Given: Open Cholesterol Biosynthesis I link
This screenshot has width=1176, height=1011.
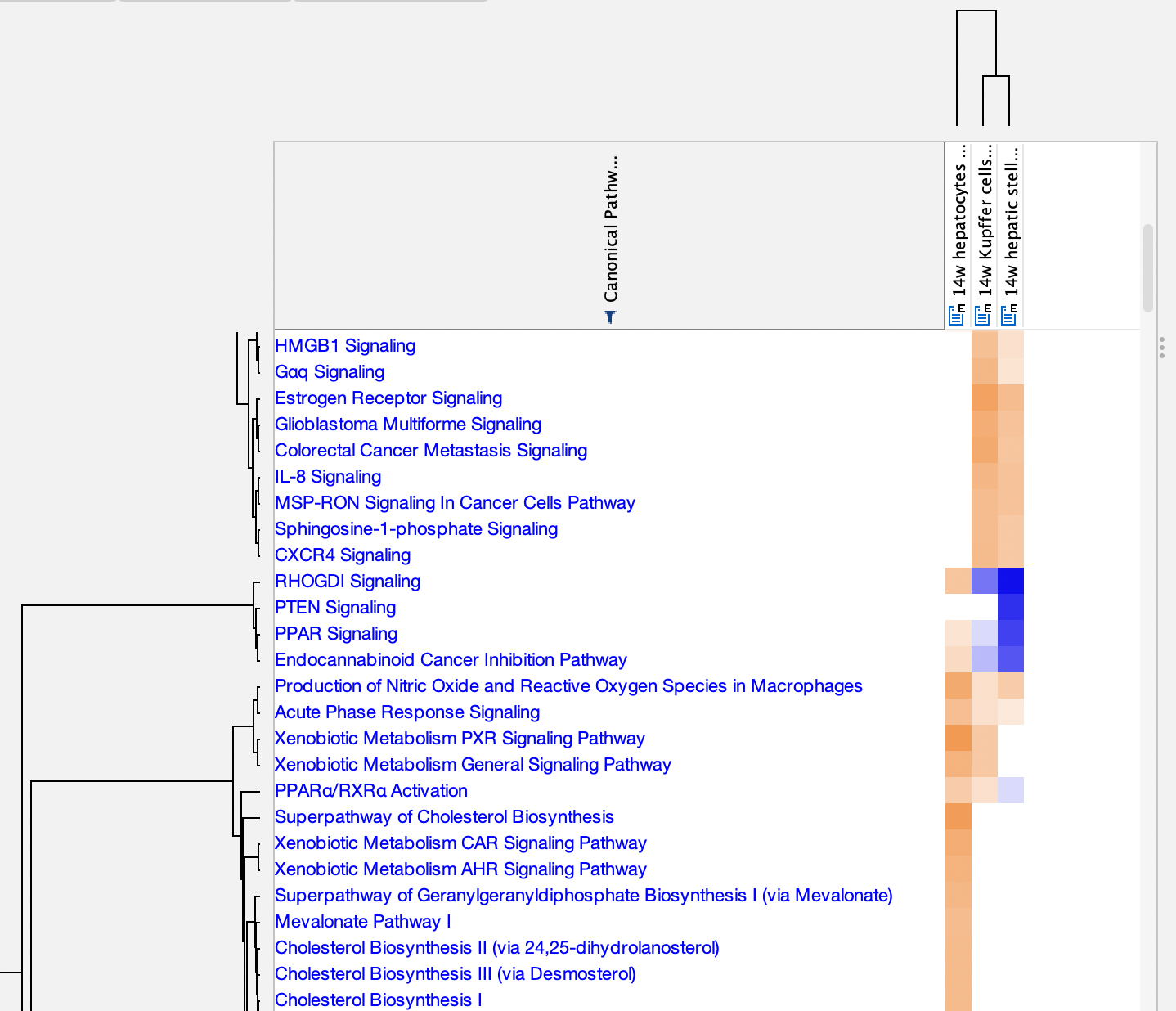Looking at the screenshot, I should (x=379, y=1000).
